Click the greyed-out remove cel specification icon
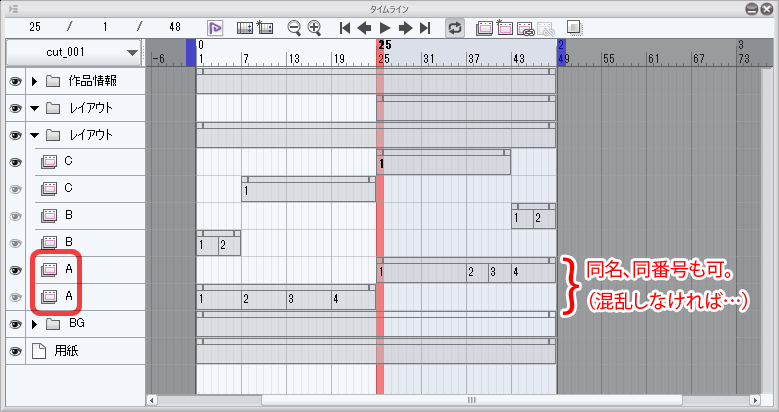This screenshot has width=779, height=412. [x=545, y=29]
